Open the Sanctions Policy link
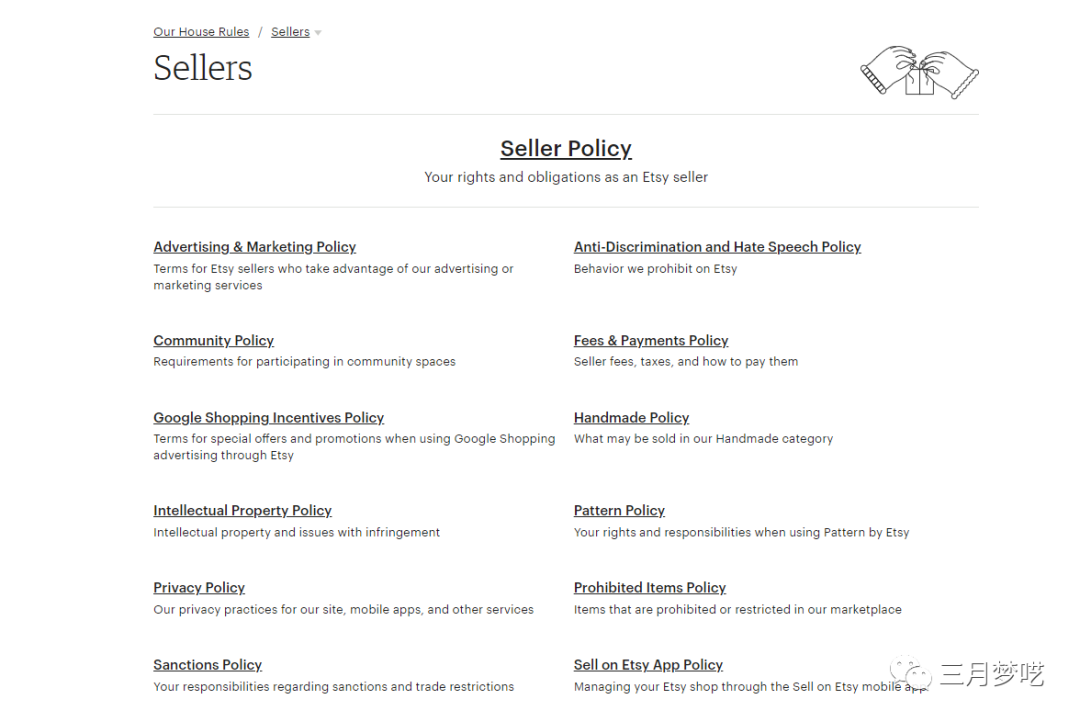The image size is (1080, 722). (207, 665)
